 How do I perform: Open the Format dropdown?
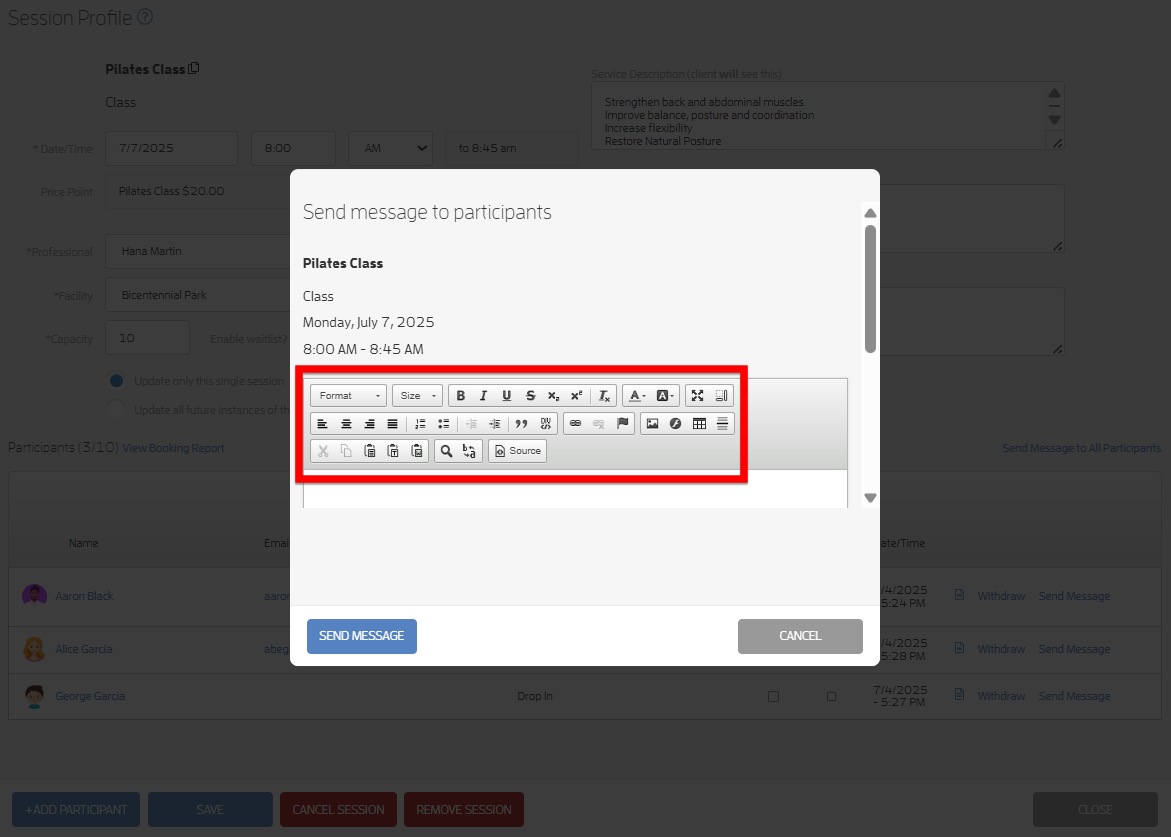[349, 396]
